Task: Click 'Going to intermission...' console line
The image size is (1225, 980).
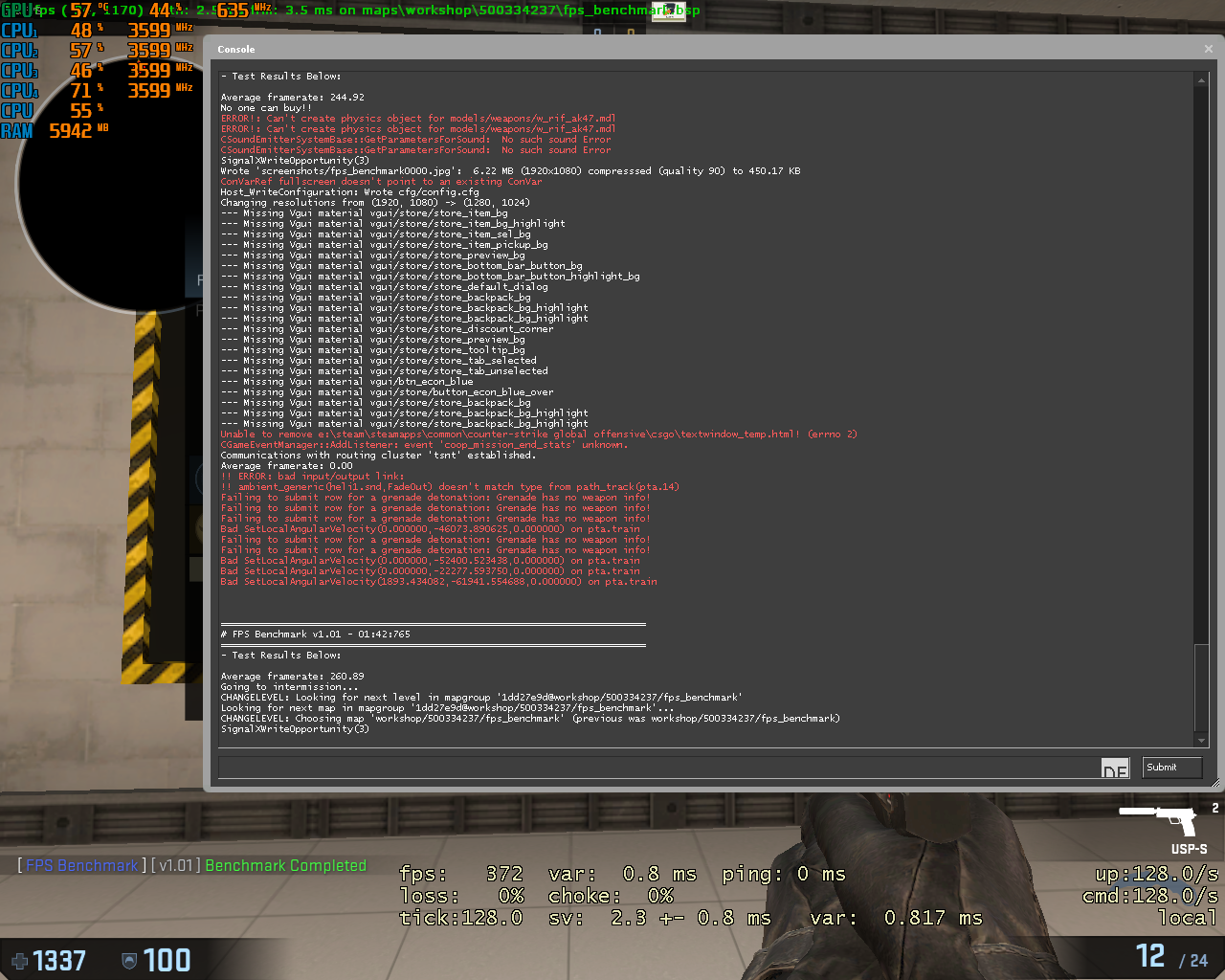Action: [x=289, y=687]
